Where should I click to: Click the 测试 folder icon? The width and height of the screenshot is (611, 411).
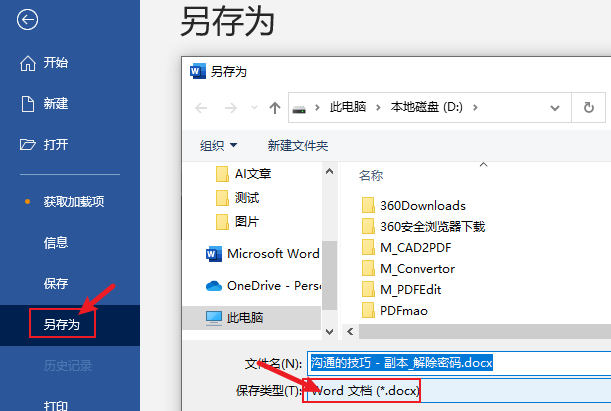click(222, 198)
